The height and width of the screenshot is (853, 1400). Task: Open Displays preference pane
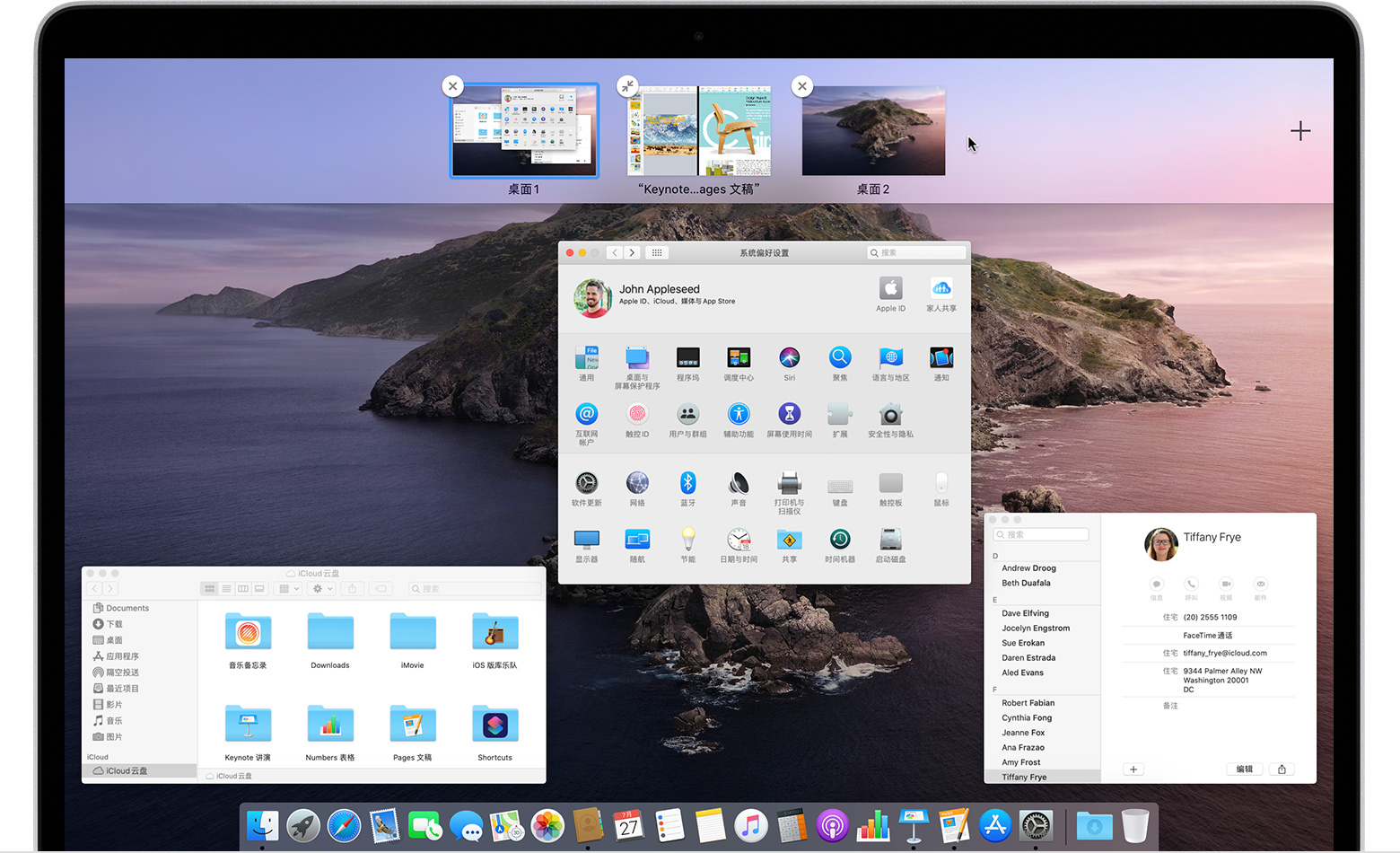pyautogui.click(x=586, y=540)
